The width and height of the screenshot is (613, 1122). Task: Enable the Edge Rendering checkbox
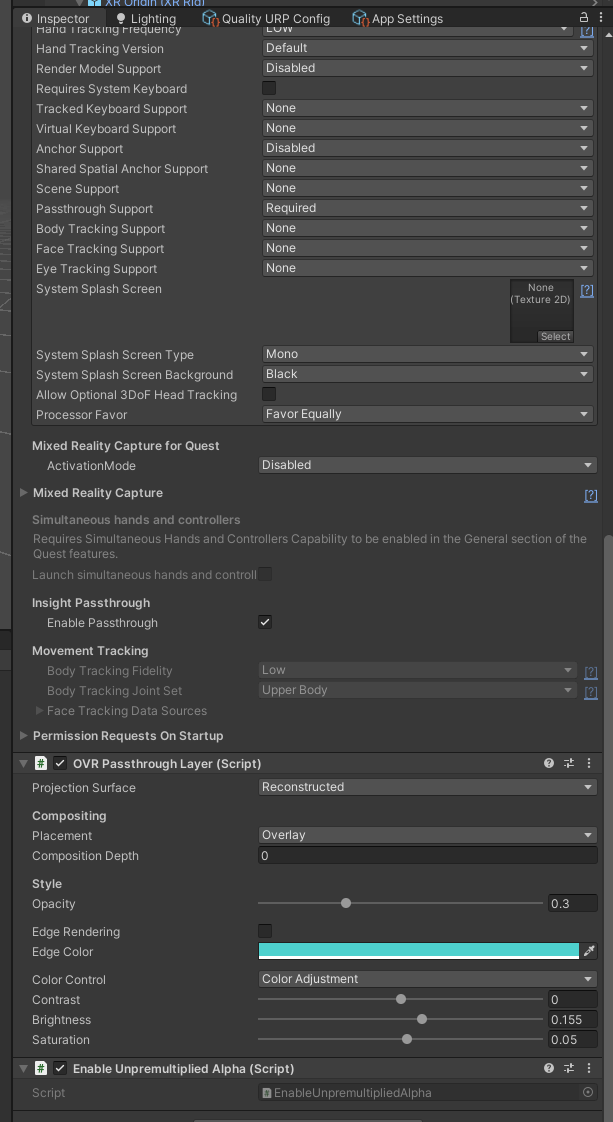pyautogui.click(x=265, y=931)
